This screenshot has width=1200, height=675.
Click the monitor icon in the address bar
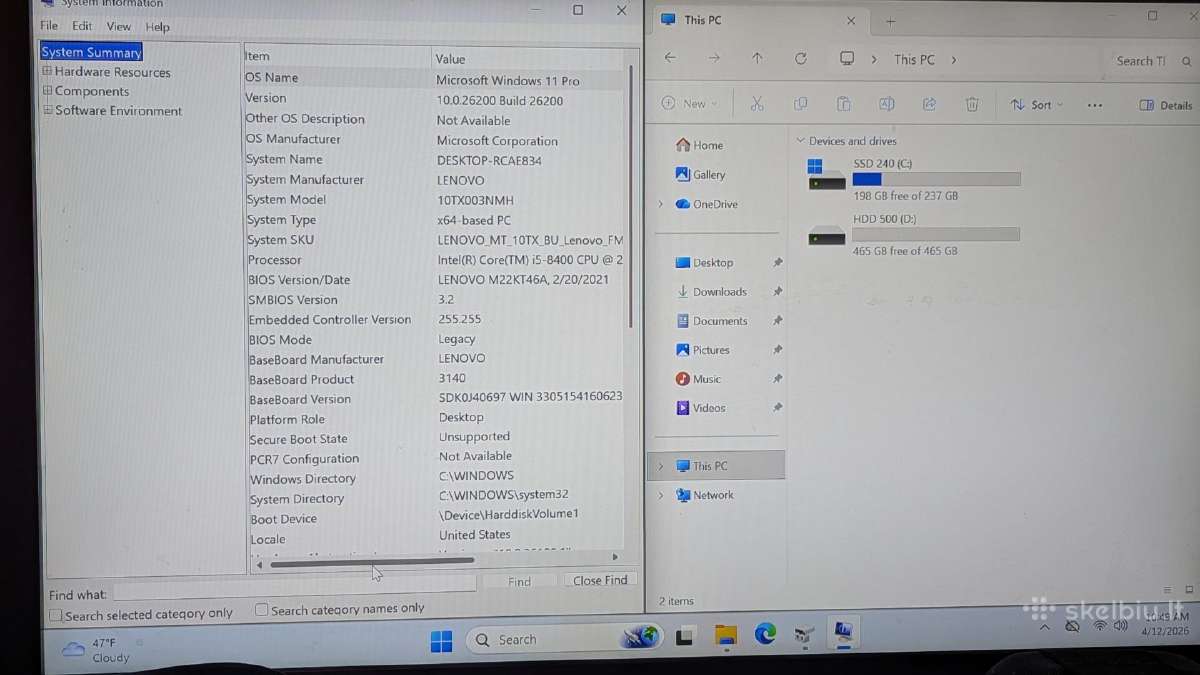[x=847, y=59]
